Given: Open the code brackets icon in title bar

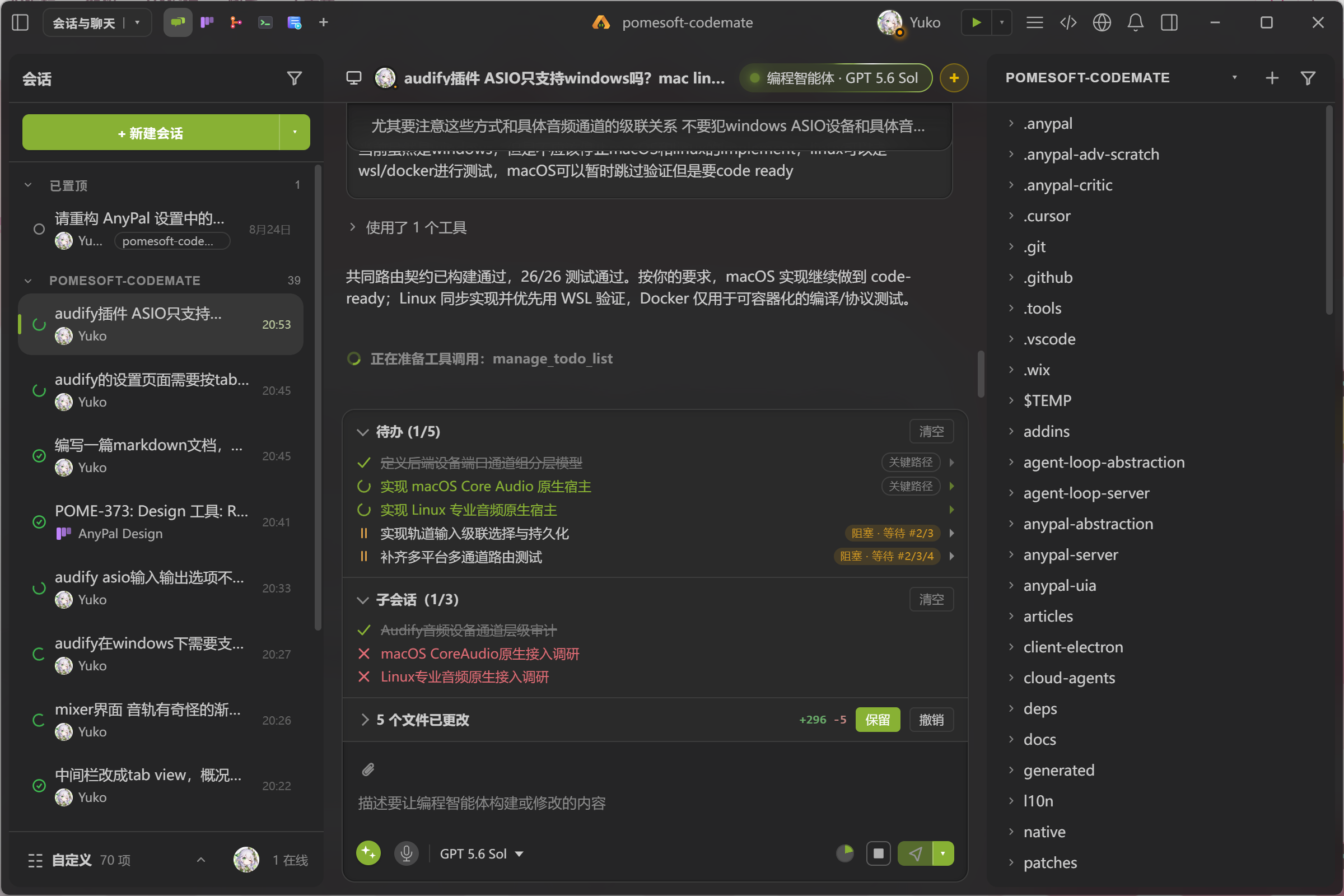Looking at the screenshot, I should tap(1068, 22).
